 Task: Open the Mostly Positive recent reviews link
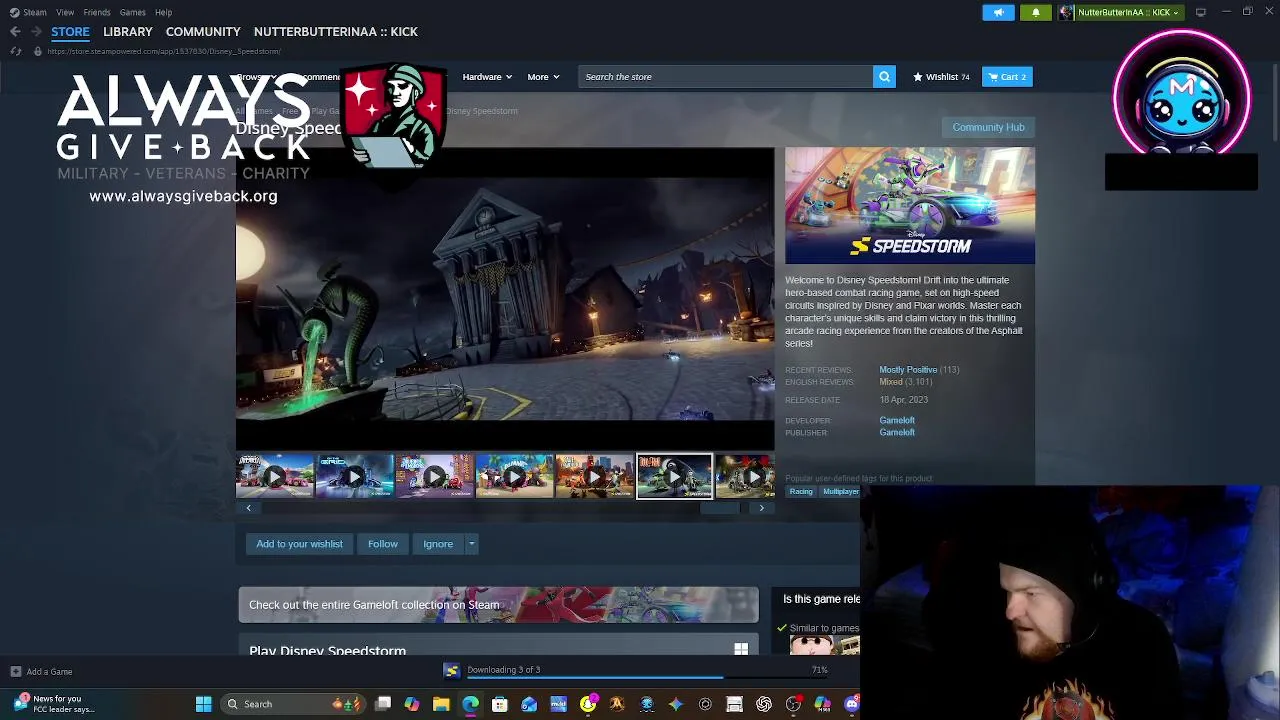point(908,370)
